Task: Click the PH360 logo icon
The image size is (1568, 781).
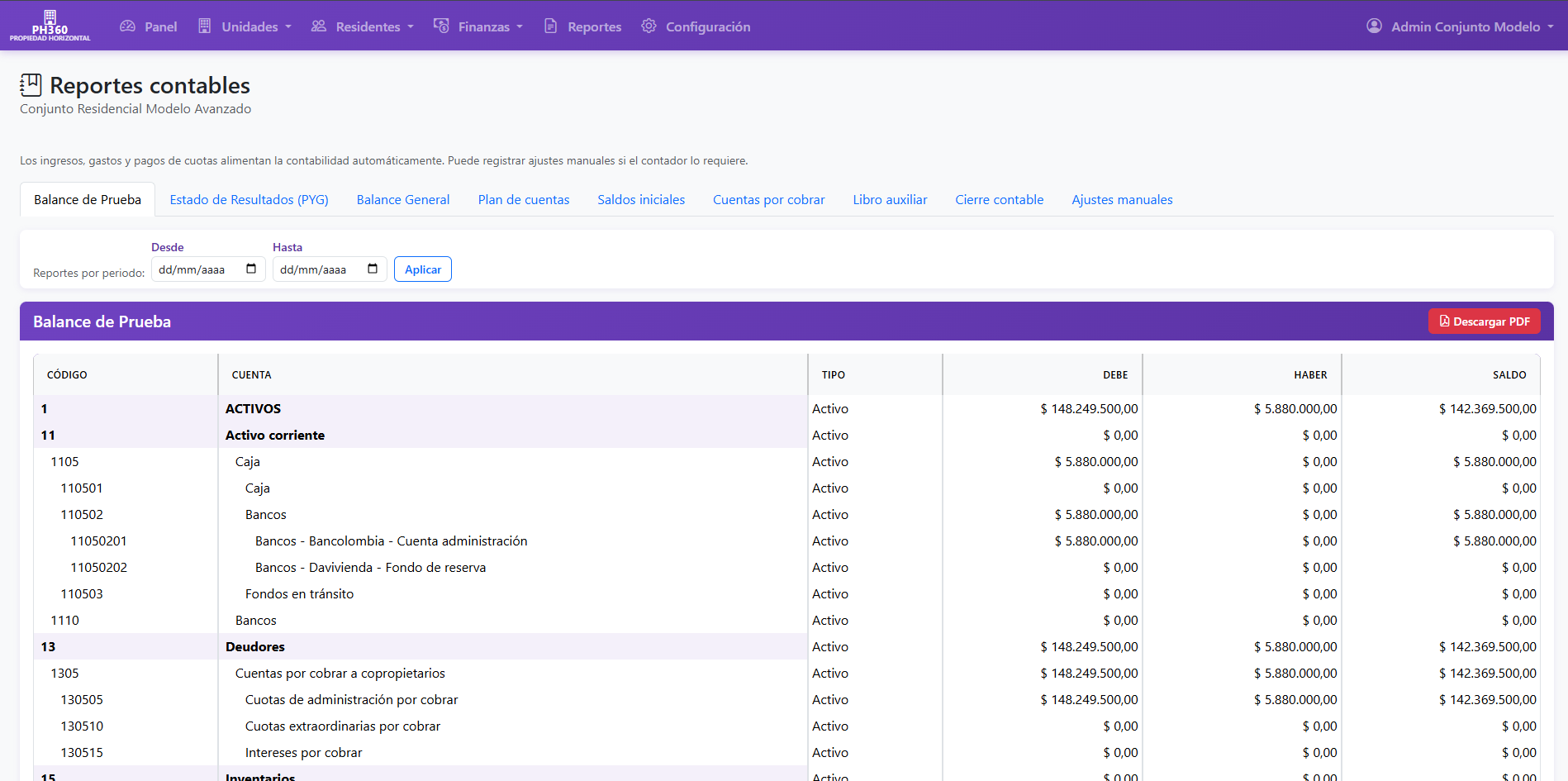Action: (x=50, y=17)
